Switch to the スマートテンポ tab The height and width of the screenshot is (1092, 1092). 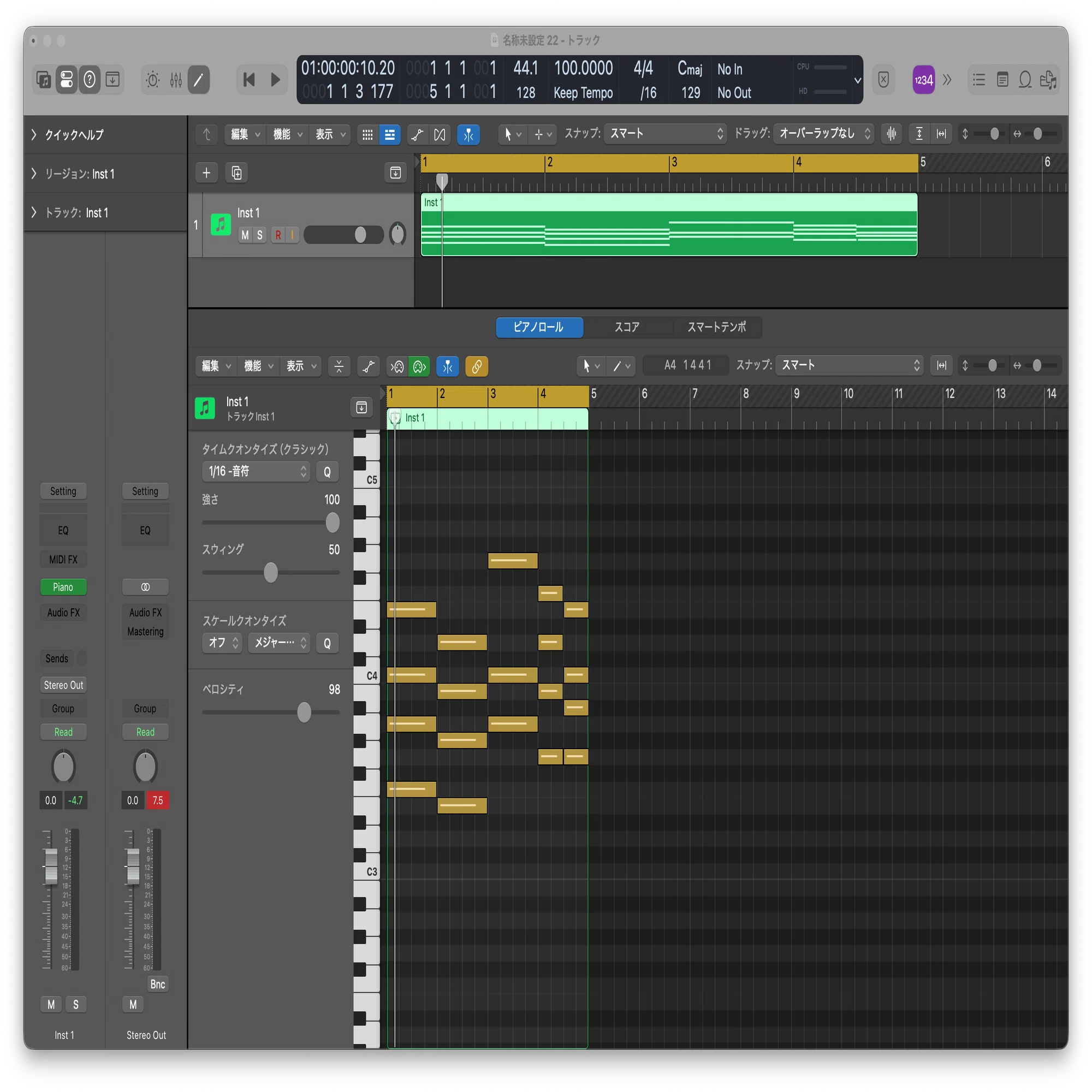click(716, 327)
